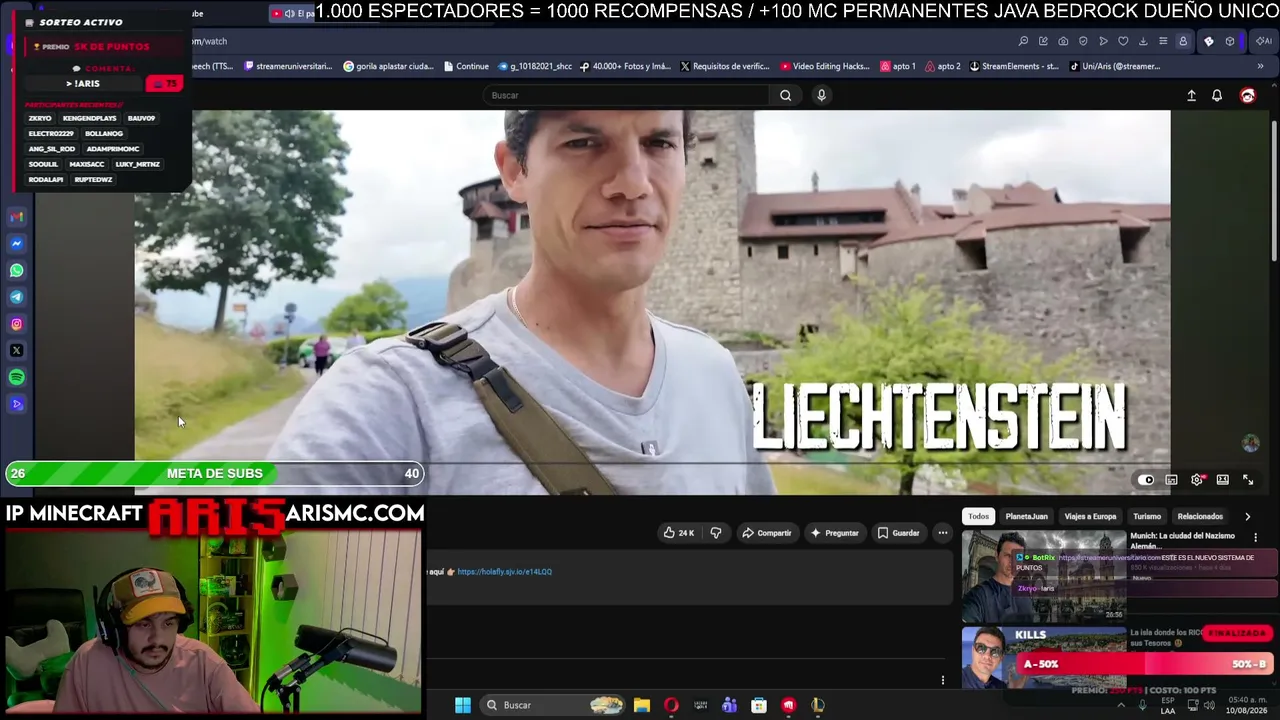Open YouTube notifications bell
The height and width of the screenshot is (720, 1280).
pyautogui.click(x=1217, y=95)
